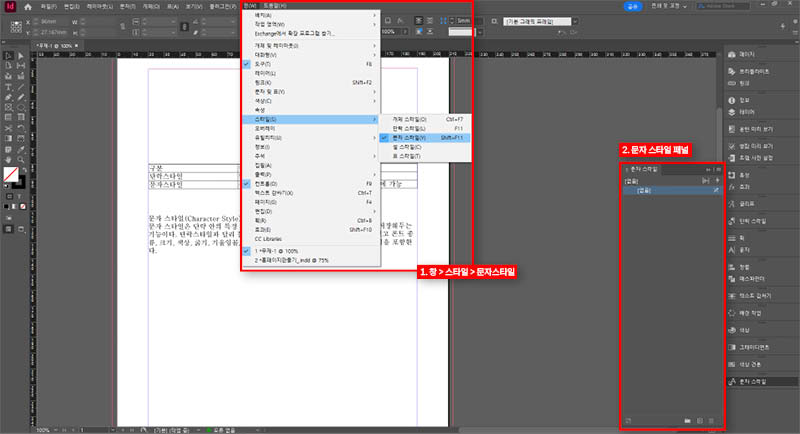This screenshot has width=800, height=434.
Task: Click create new character style icon
Action: (700, 421)
